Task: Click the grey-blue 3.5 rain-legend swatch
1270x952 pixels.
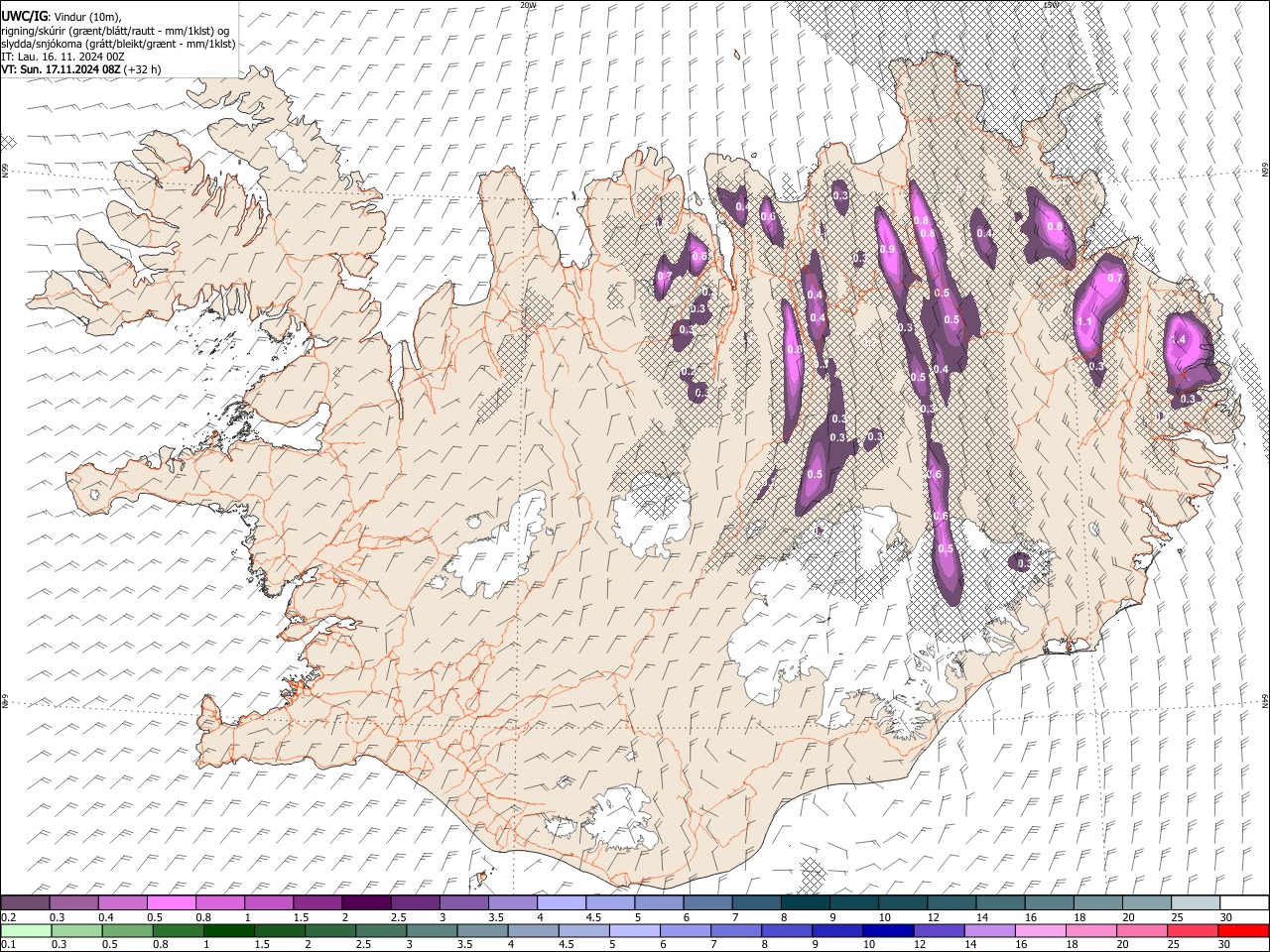Action: tap(481, 930)
